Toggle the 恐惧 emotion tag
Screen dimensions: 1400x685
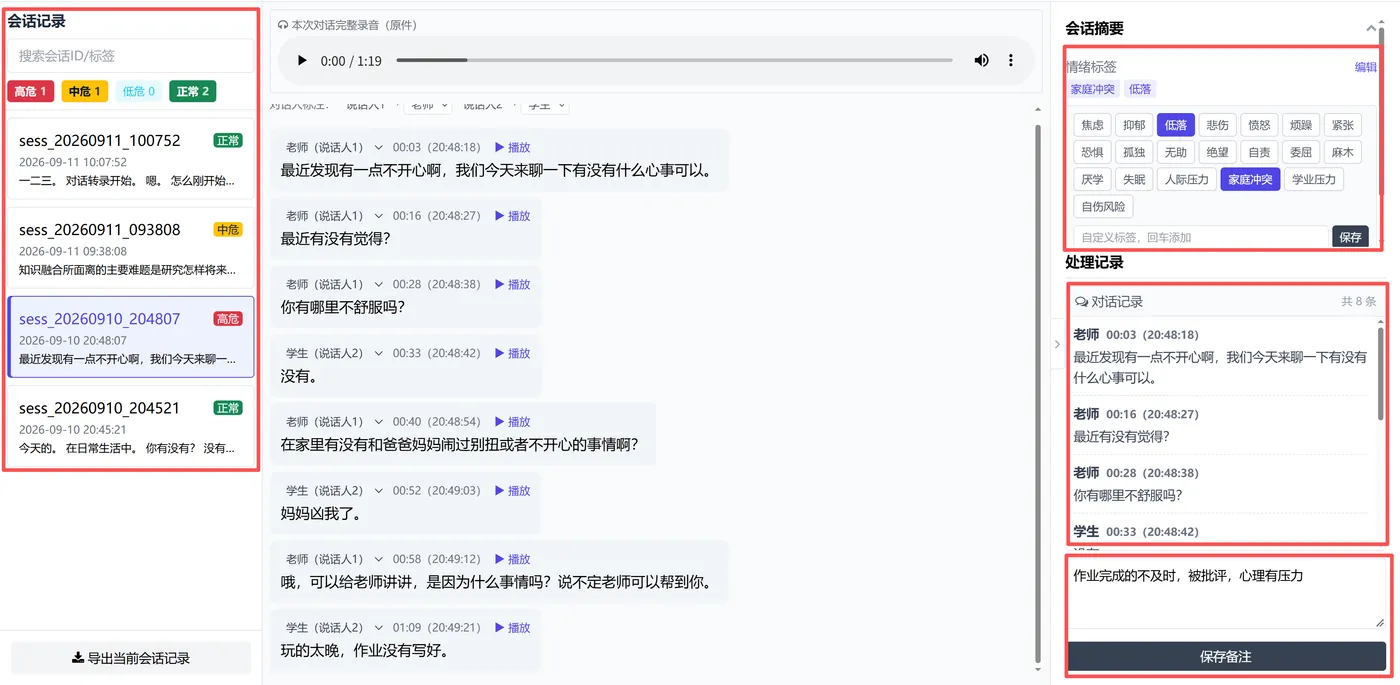click(1092, 152)
